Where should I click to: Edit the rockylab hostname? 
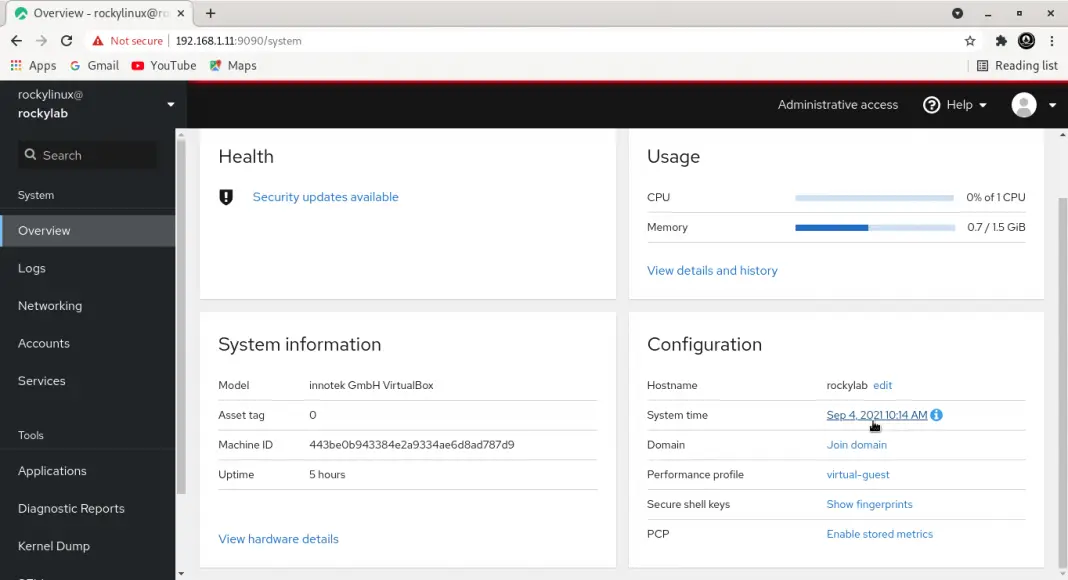click(x=883, y=385)
